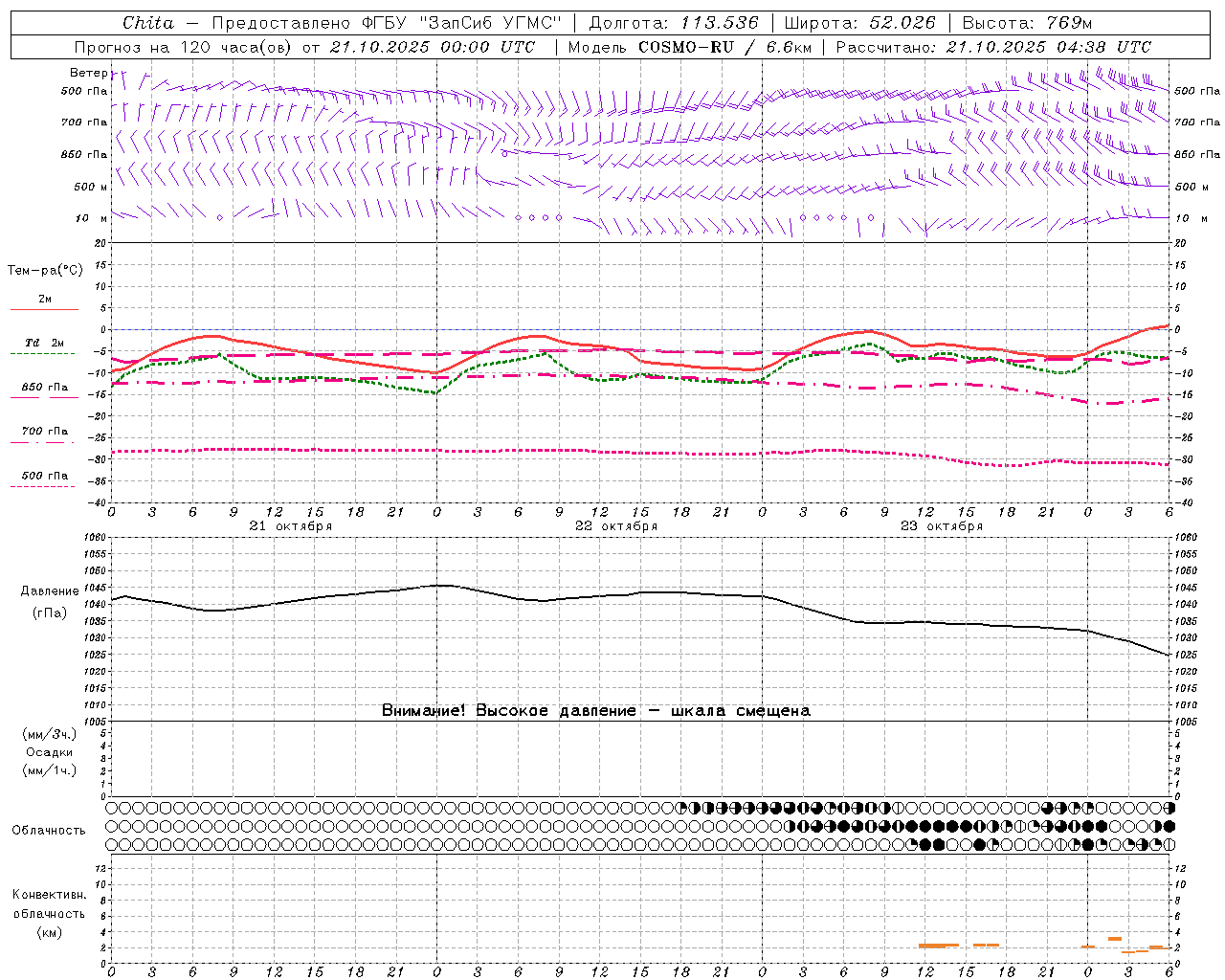This screenshot has height=980, width=1225.
Task: Click the 'Осадки' precipitation label
Action: coord(50,752)
